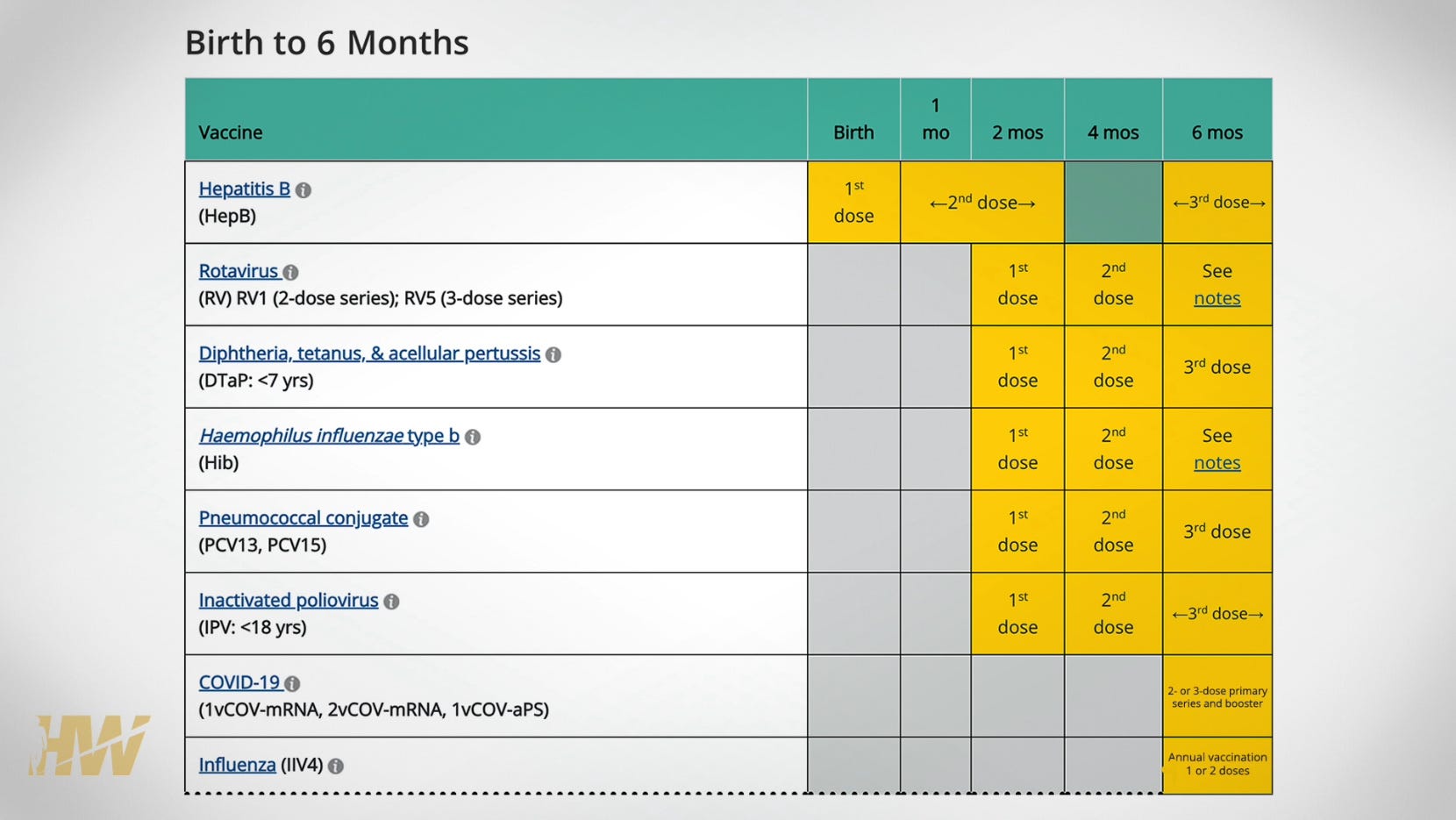The width and height of the screenshot is (1456, 820).
Task: Click the Pneumococcal conjugate link
Action: tap(303, 517)
